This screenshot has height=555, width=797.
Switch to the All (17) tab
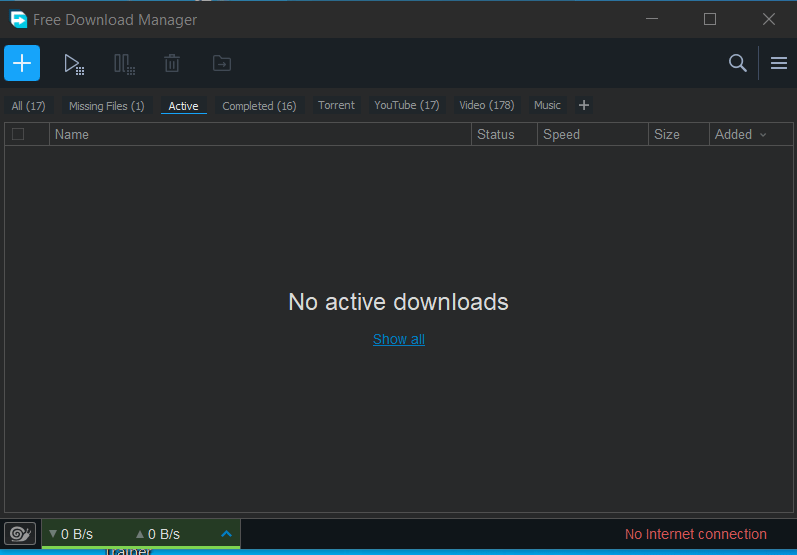(x=28, y=106)
